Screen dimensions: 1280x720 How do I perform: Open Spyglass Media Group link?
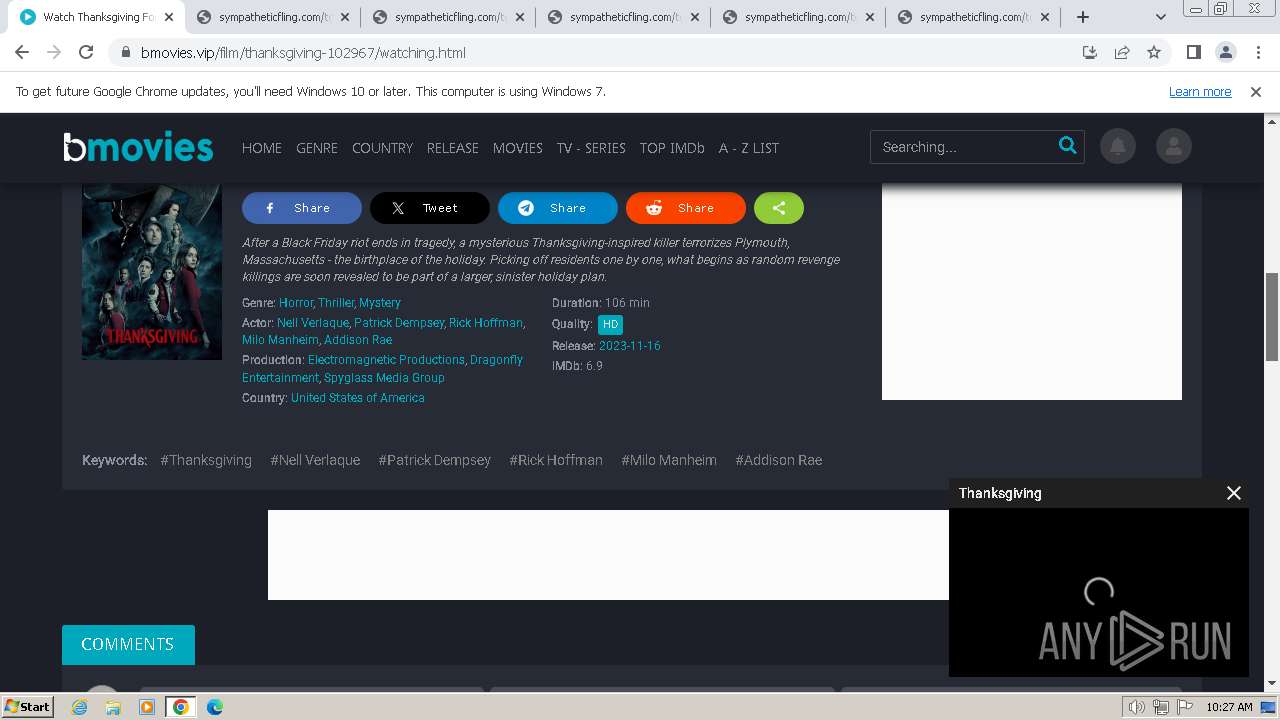[x=384, y=378]
